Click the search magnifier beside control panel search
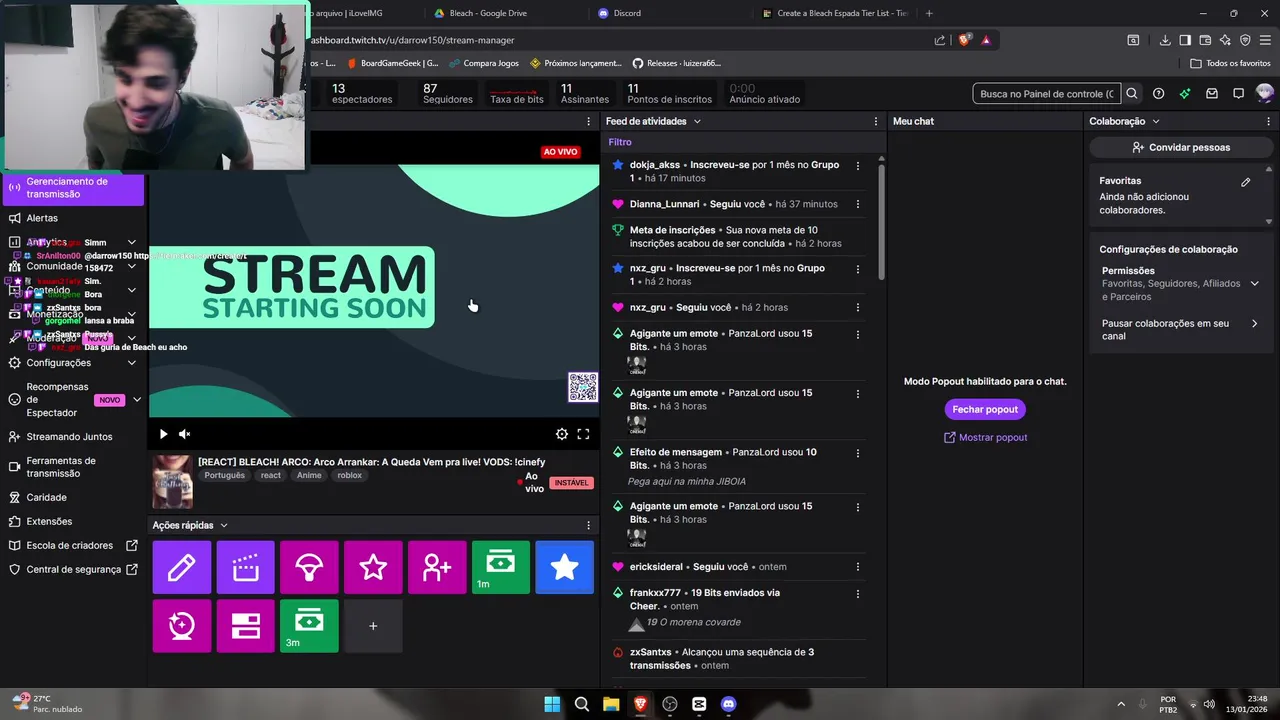Image resolution: width=1280 pixels, height=720 pixels. pyautogui.click(x=1132, y=94)
